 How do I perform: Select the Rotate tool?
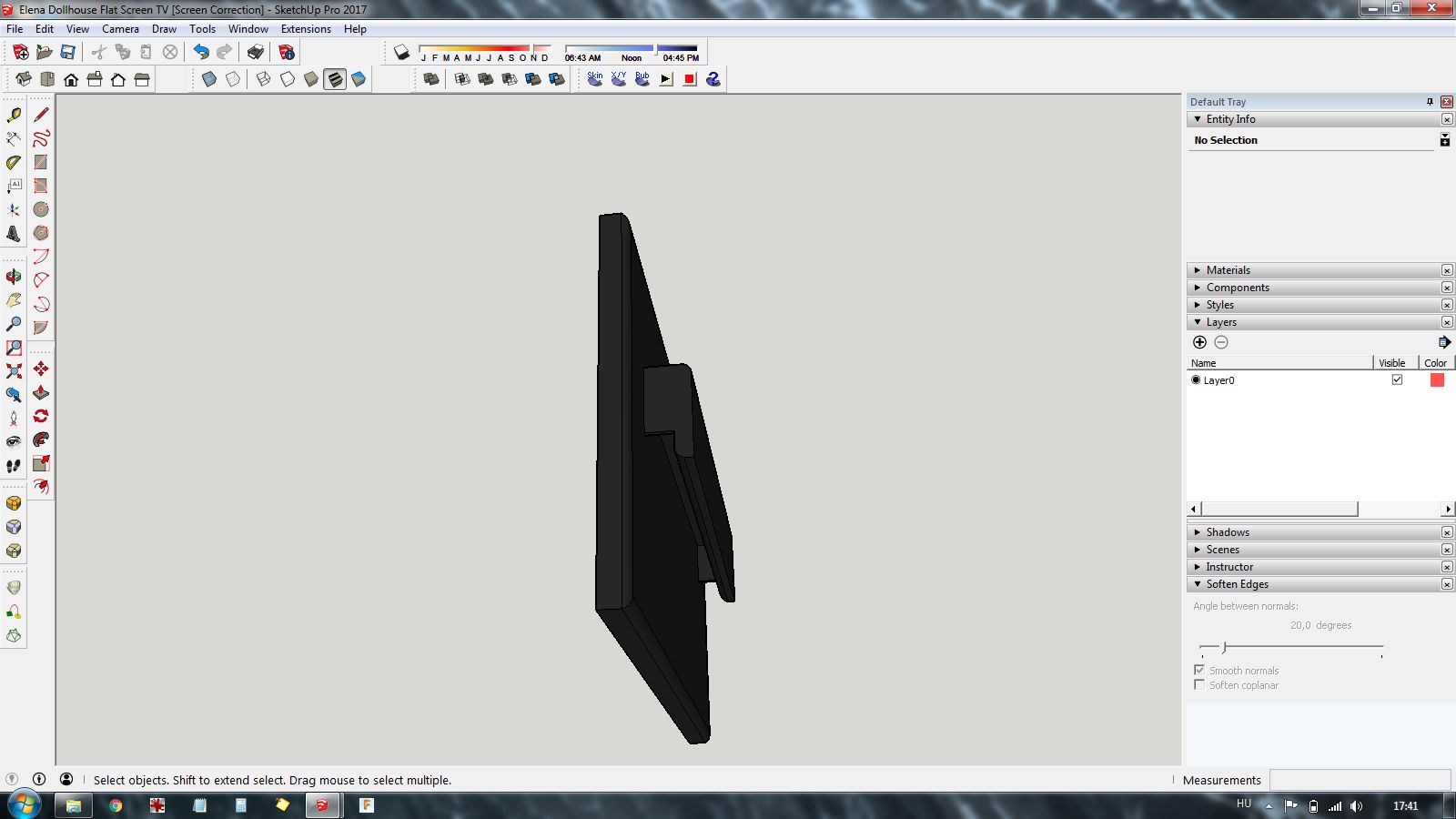tap(41, 416)
